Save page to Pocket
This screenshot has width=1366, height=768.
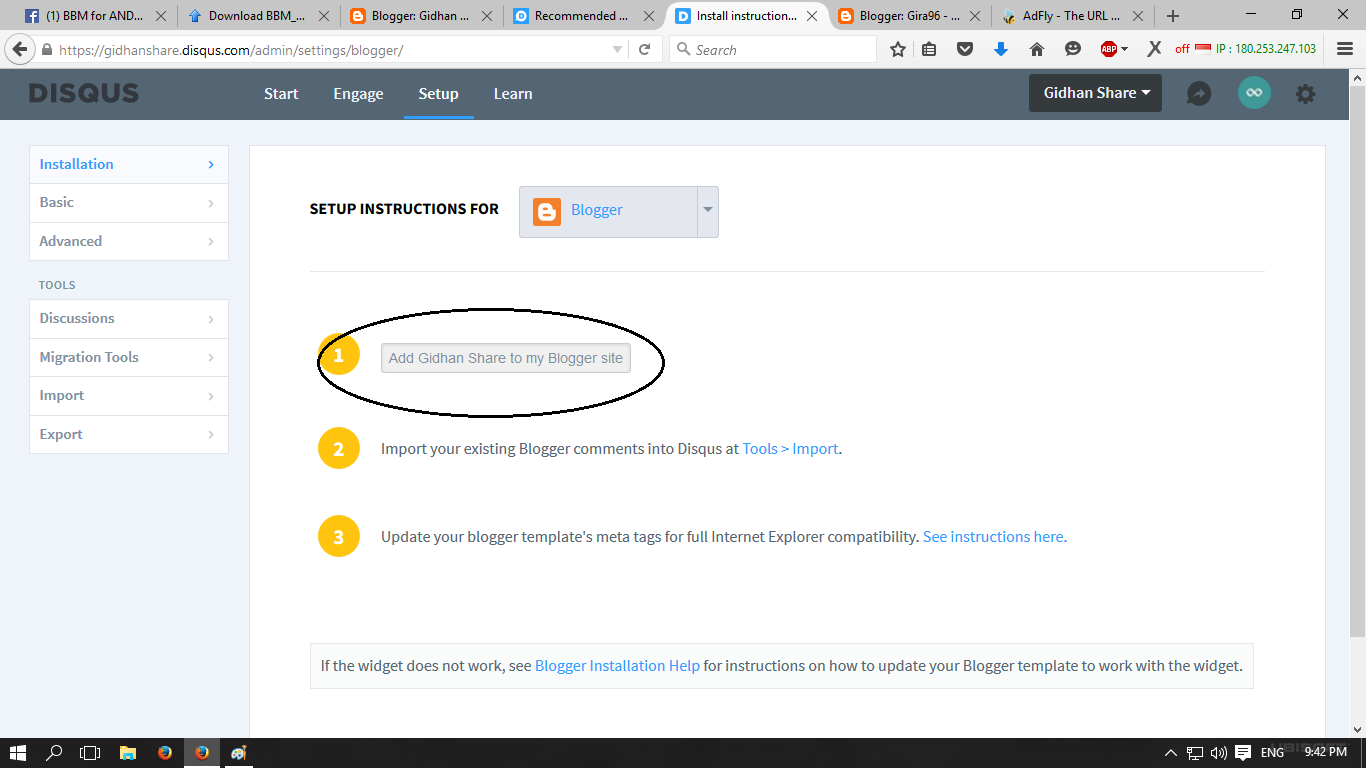(x=966, y=48)
